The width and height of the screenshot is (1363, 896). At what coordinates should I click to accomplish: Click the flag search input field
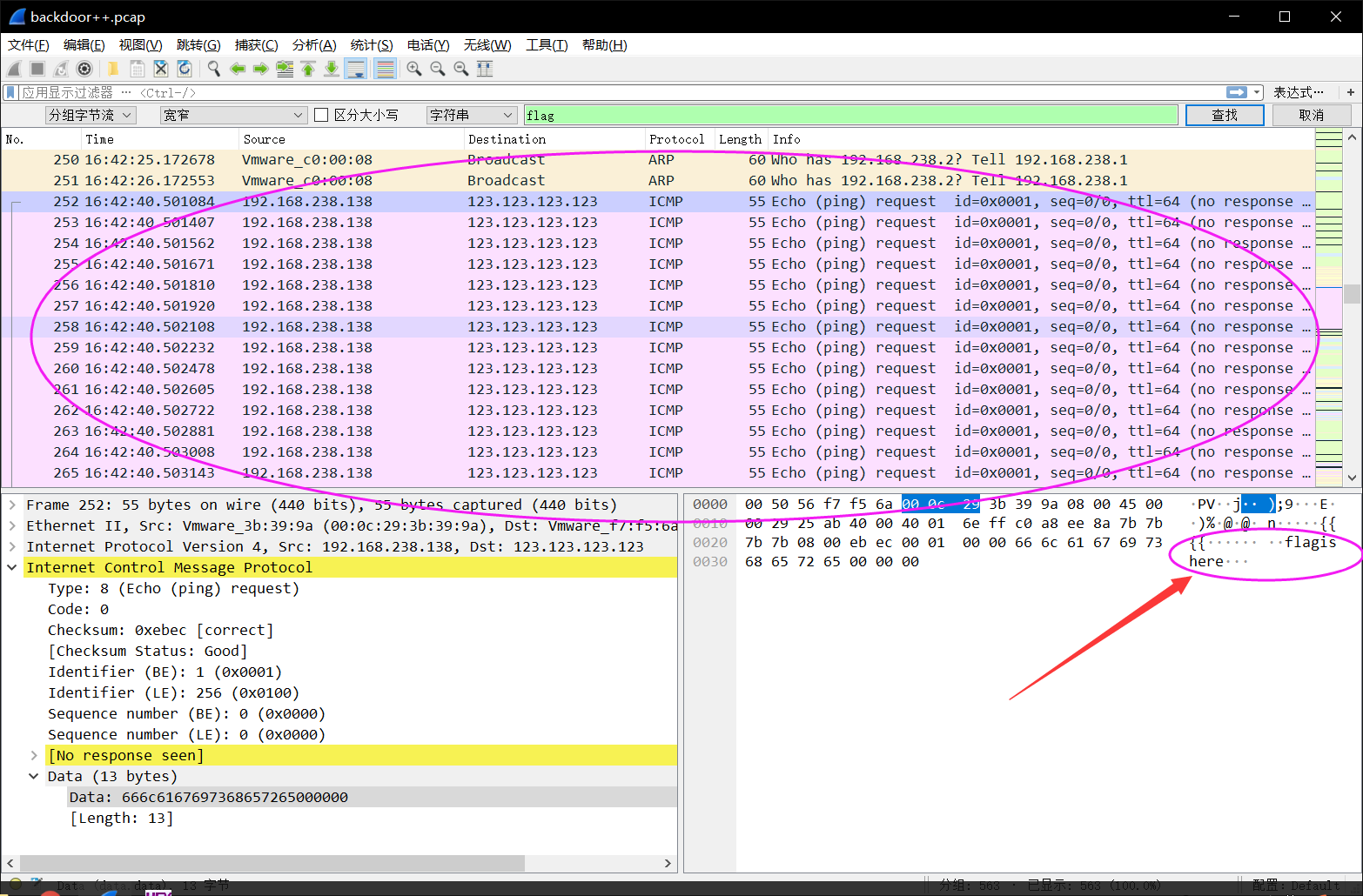(849, 114)
